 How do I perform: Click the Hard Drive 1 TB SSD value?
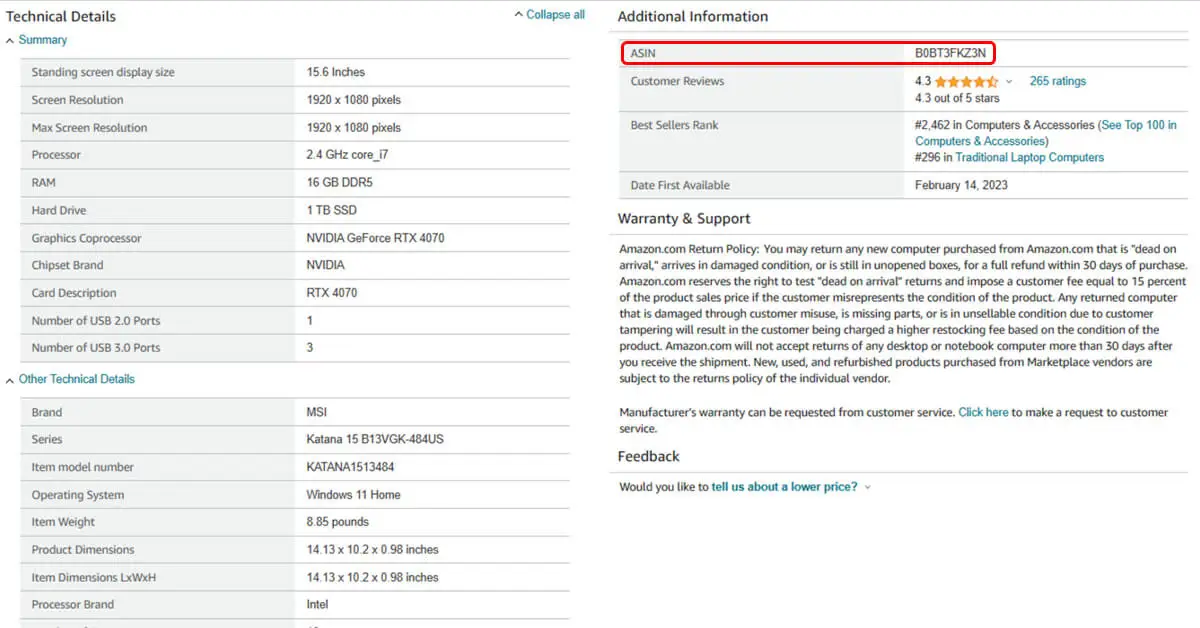click(331, 211)
